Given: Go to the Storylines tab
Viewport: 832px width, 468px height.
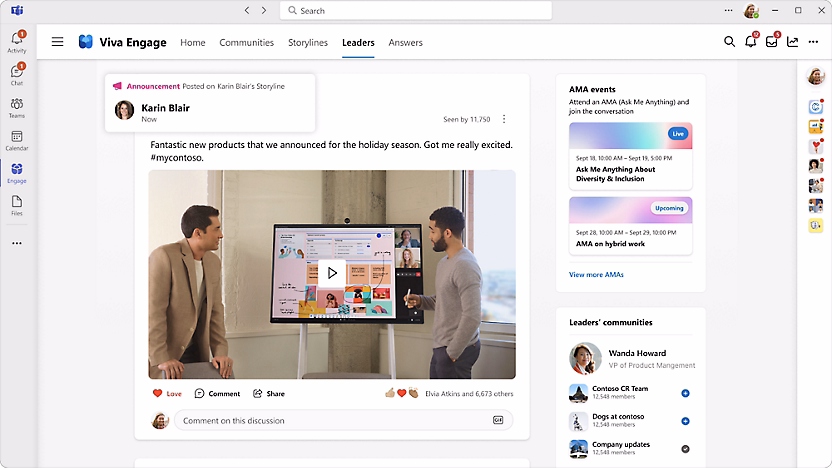Looking at the screenshot, I should click(308, 42).
